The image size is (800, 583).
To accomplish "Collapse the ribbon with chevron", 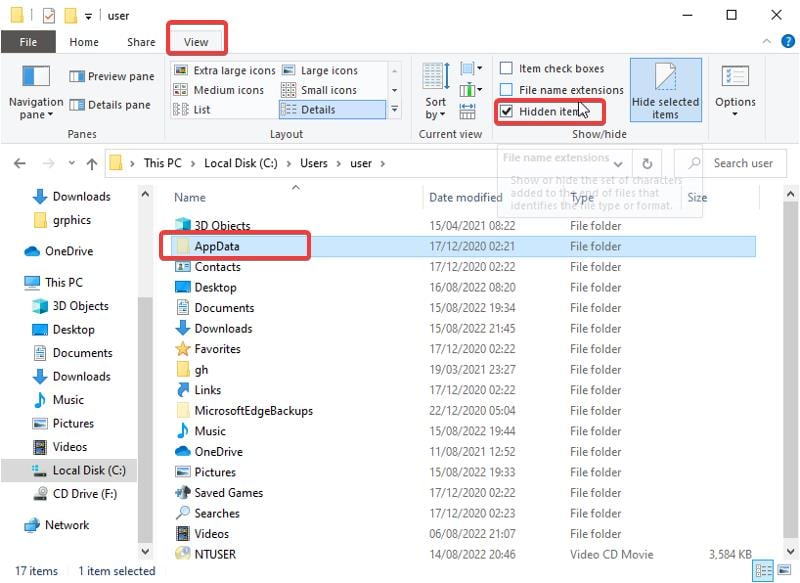I will (x=766, y=41).
